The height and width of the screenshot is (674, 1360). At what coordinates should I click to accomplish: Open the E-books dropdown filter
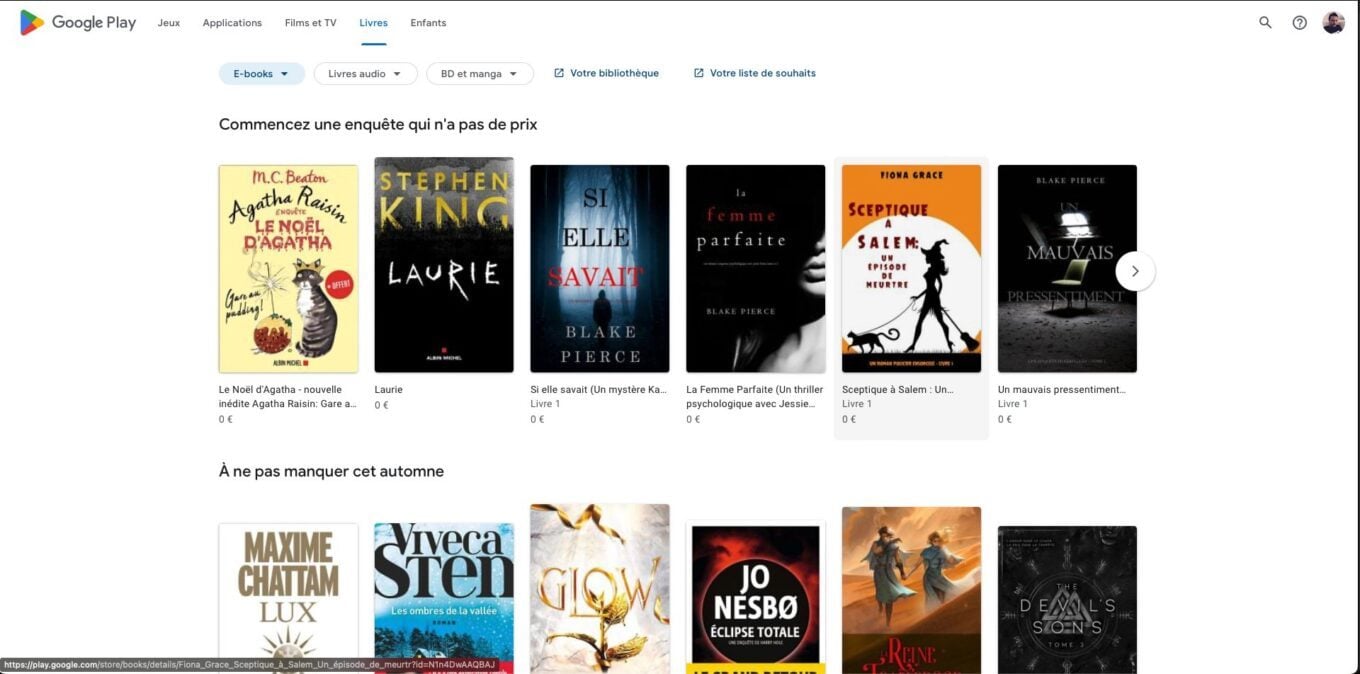click(262, 74)
